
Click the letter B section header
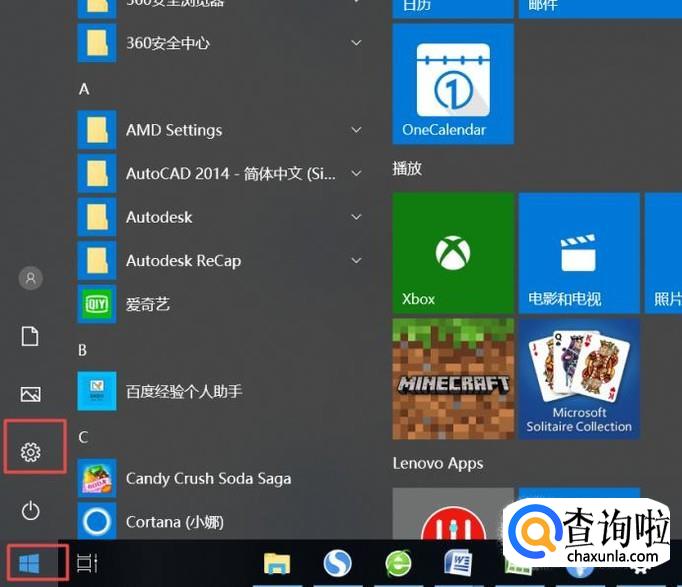tap(83, 350)
